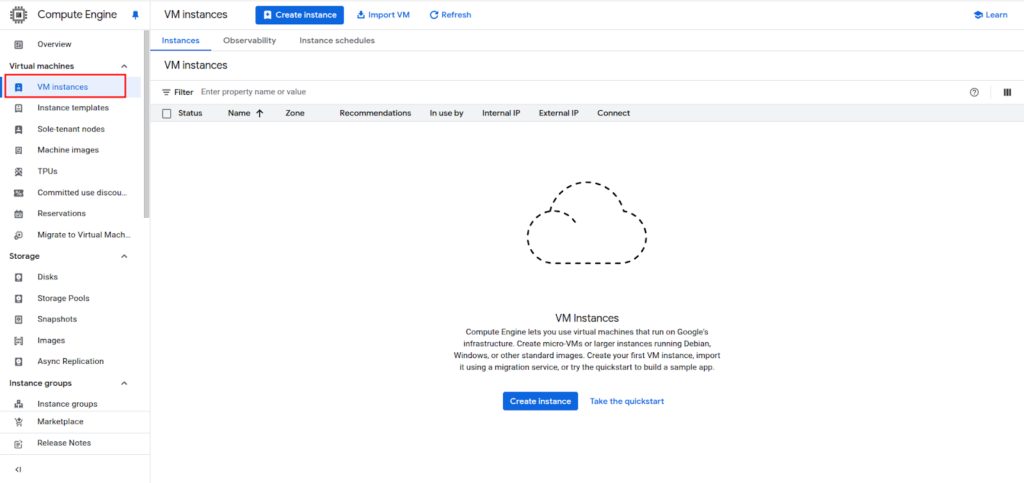Screen dimensions: 1024x483
Task: Click the TPUs icon
Action: click(18, 172)
